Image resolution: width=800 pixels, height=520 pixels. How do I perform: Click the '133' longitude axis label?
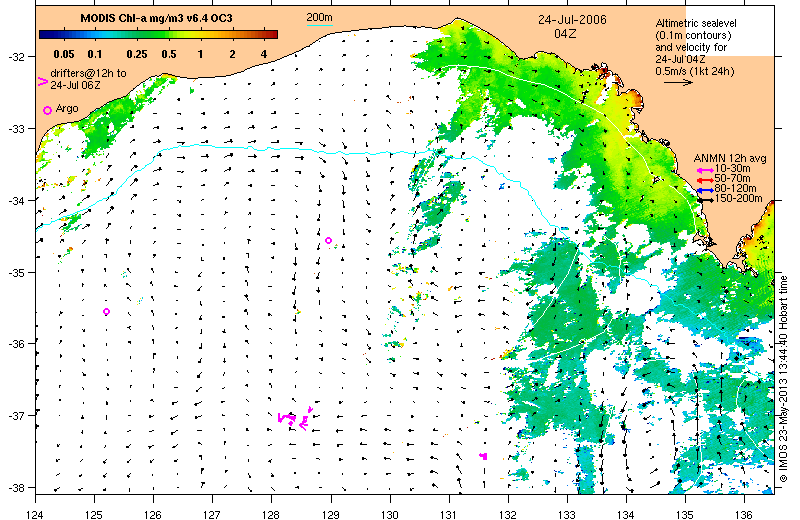pos(567,514)
